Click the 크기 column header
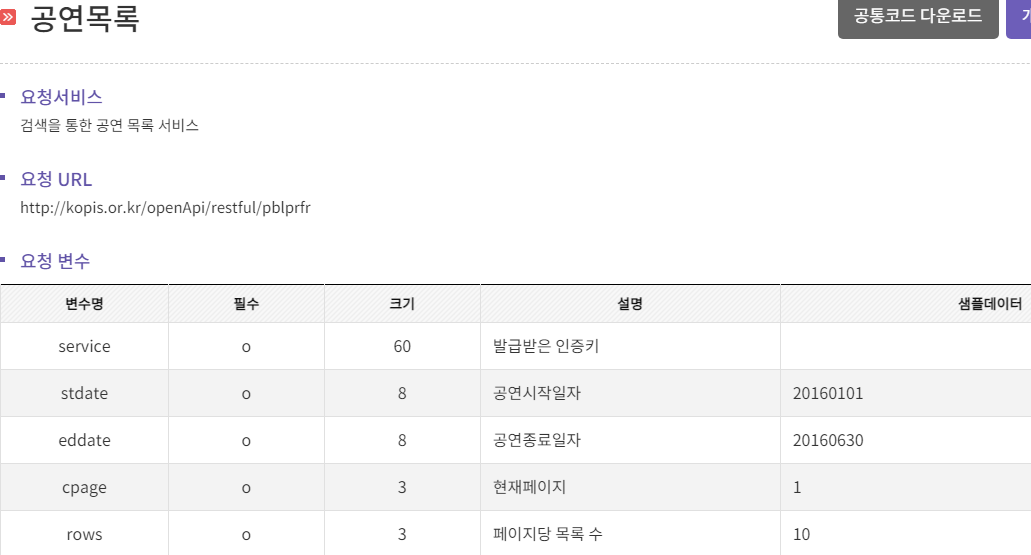 click(x=402, y=304)
